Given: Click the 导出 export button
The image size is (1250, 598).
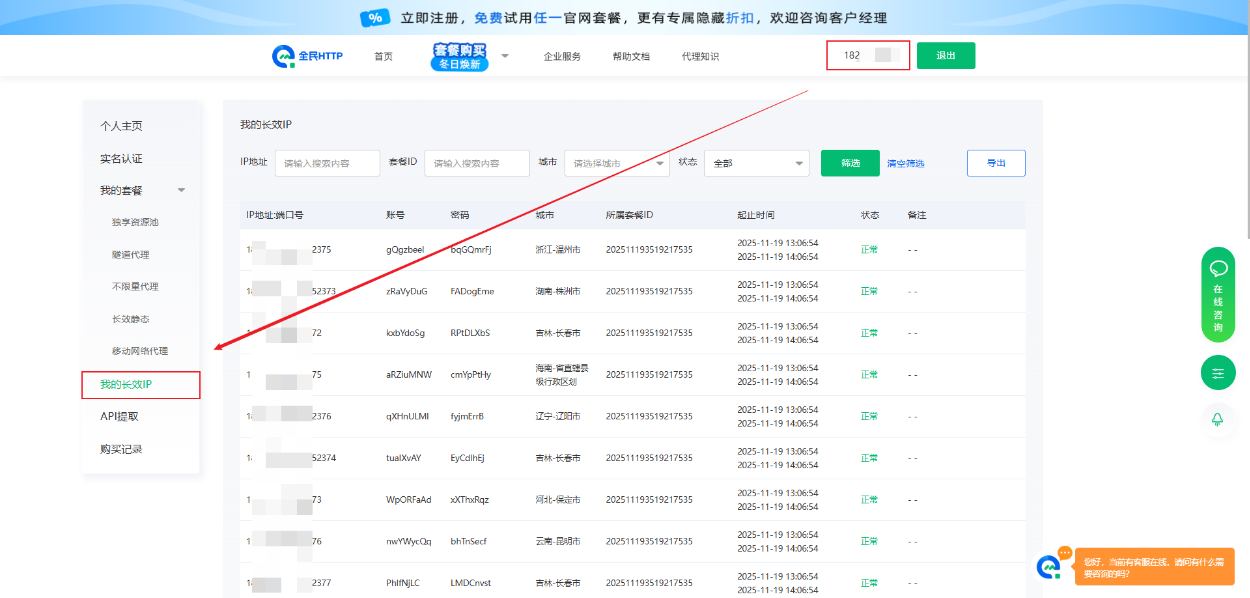Looking at the screenshot, I should [996, 163].
